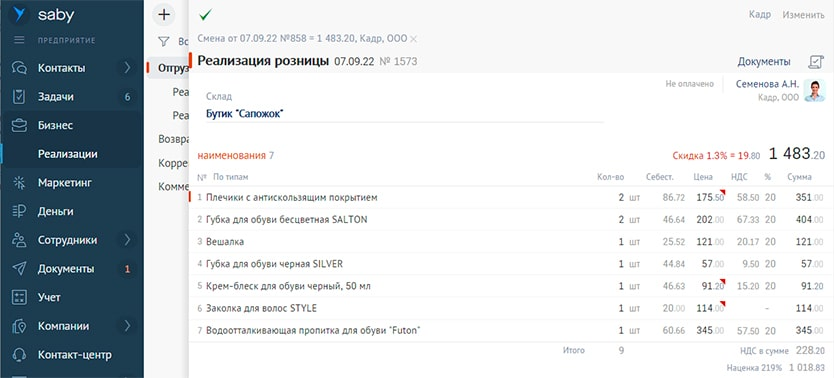This screenshot has width=834, height=378.
Task: Click the Изменить link at top right
Action: [x=803, y=15]
